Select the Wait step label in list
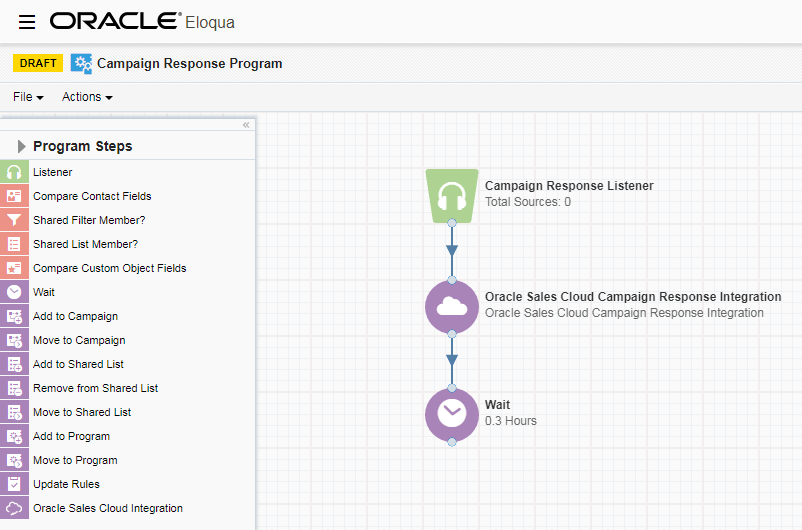Image resolution: width=802 pixels, height=530 pixels. 44,293
